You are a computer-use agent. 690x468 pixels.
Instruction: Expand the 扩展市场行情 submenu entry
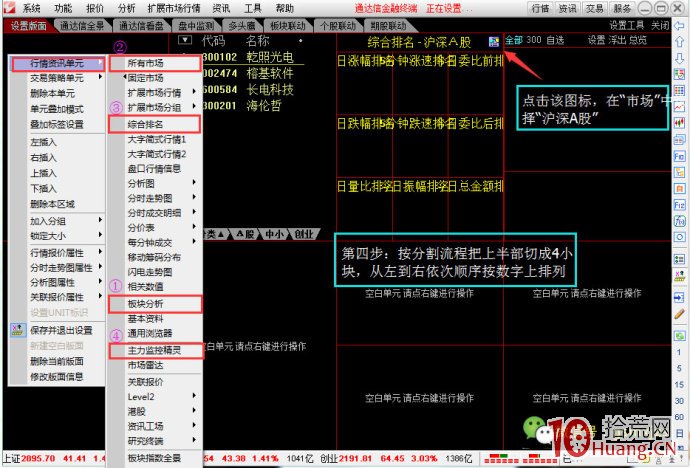tap(156, 92)
